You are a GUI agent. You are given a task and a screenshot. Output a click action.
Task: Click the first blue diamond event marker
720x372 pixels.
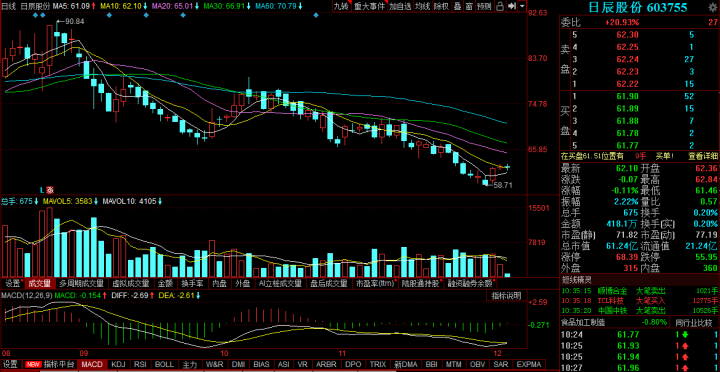click(35, 15)
